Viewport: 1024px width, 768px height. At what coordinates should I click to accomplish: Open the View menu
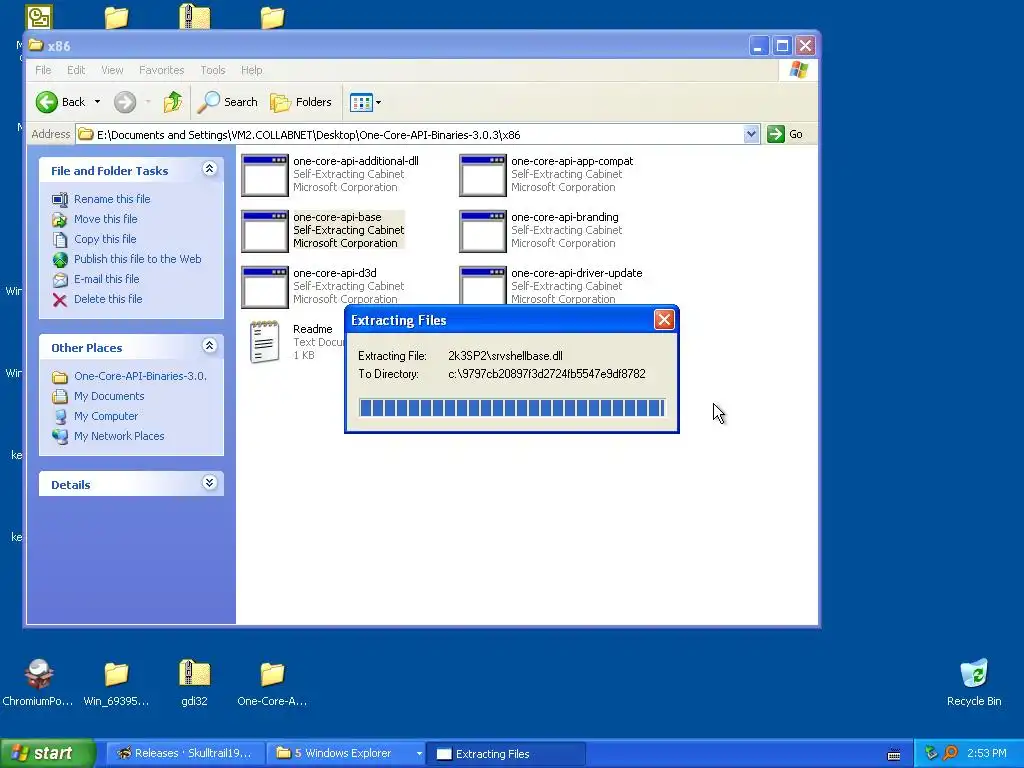(x=112, y=70)
